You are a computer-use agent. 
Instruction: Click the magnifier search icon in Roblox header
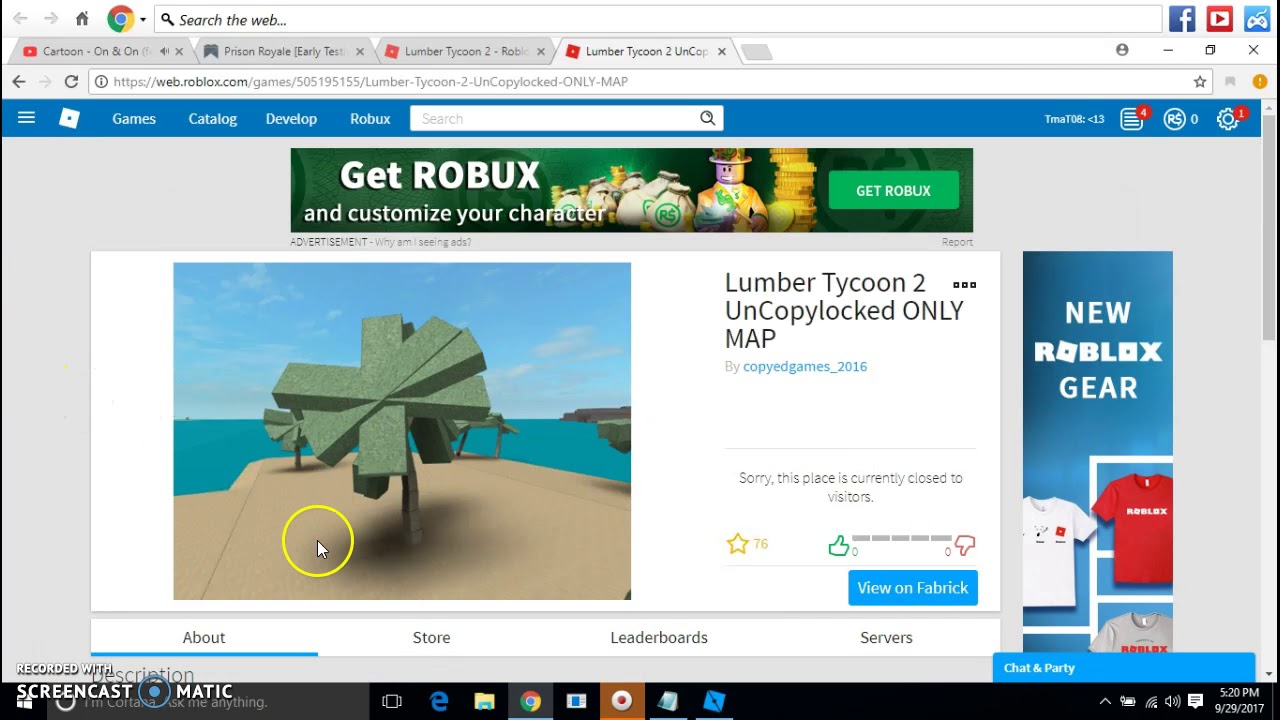(x=707, y=118)
